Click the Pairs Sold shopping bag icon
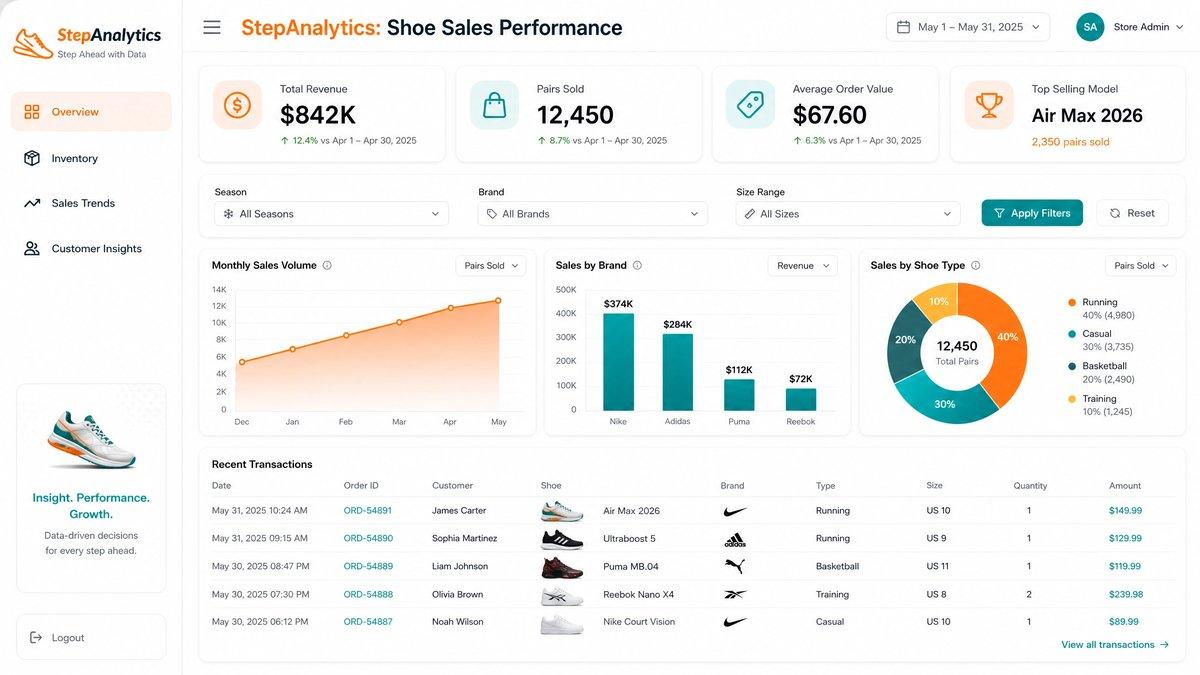Viewport: 1200px width, 675px height. [494, 105]
